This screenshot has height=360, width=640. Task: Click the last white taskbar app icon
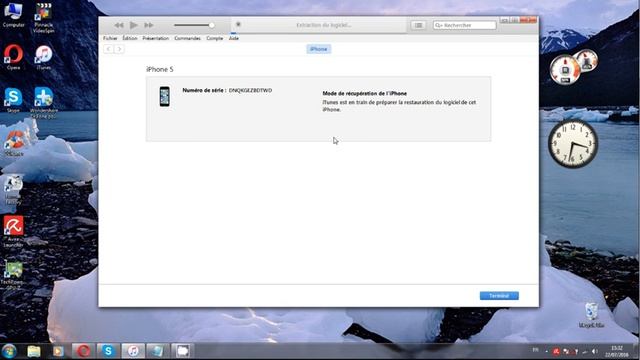[182, 351]
